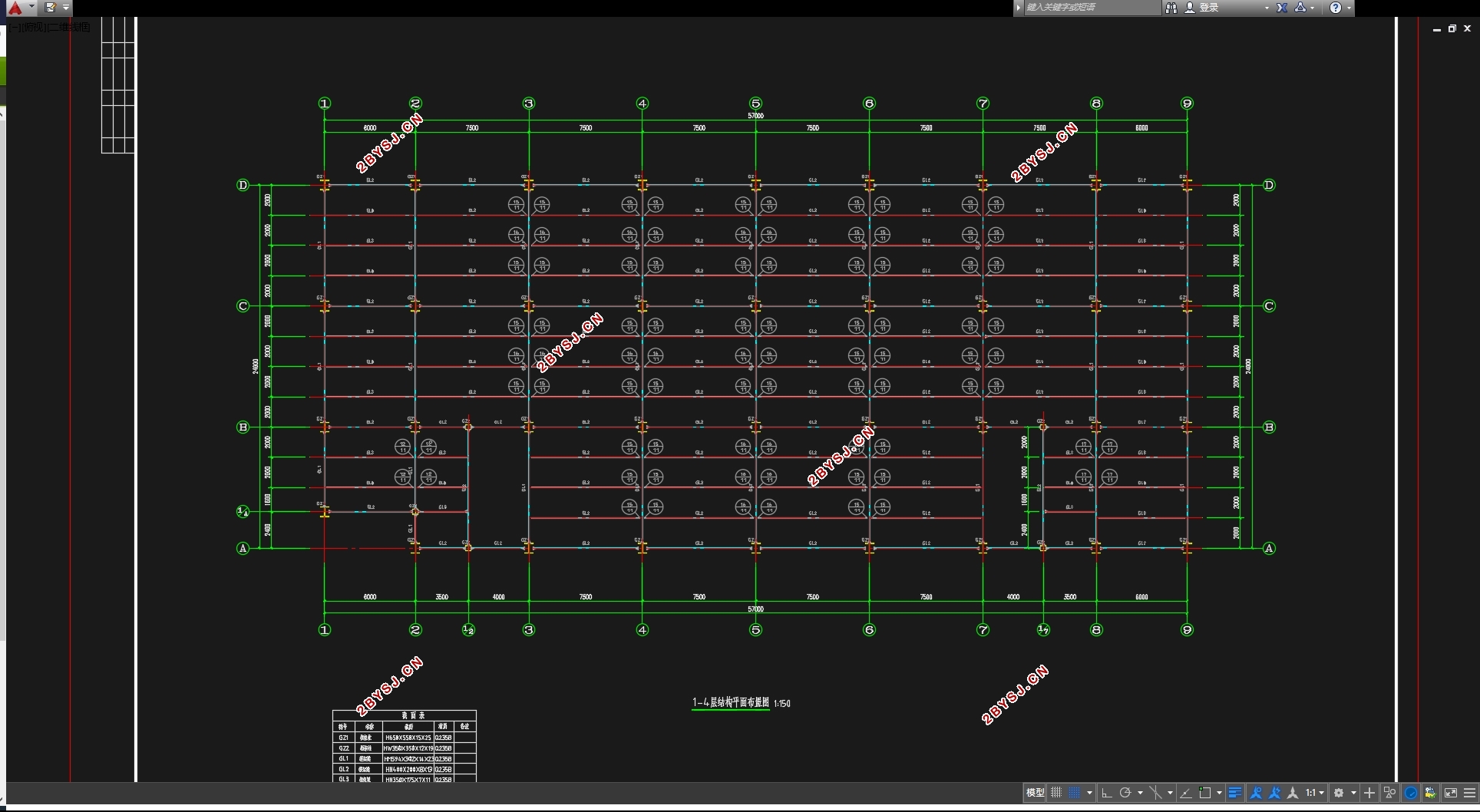Toggle isometric drafting icon
Viewport: 1480px width, 812px height.
pos(1155,793)
